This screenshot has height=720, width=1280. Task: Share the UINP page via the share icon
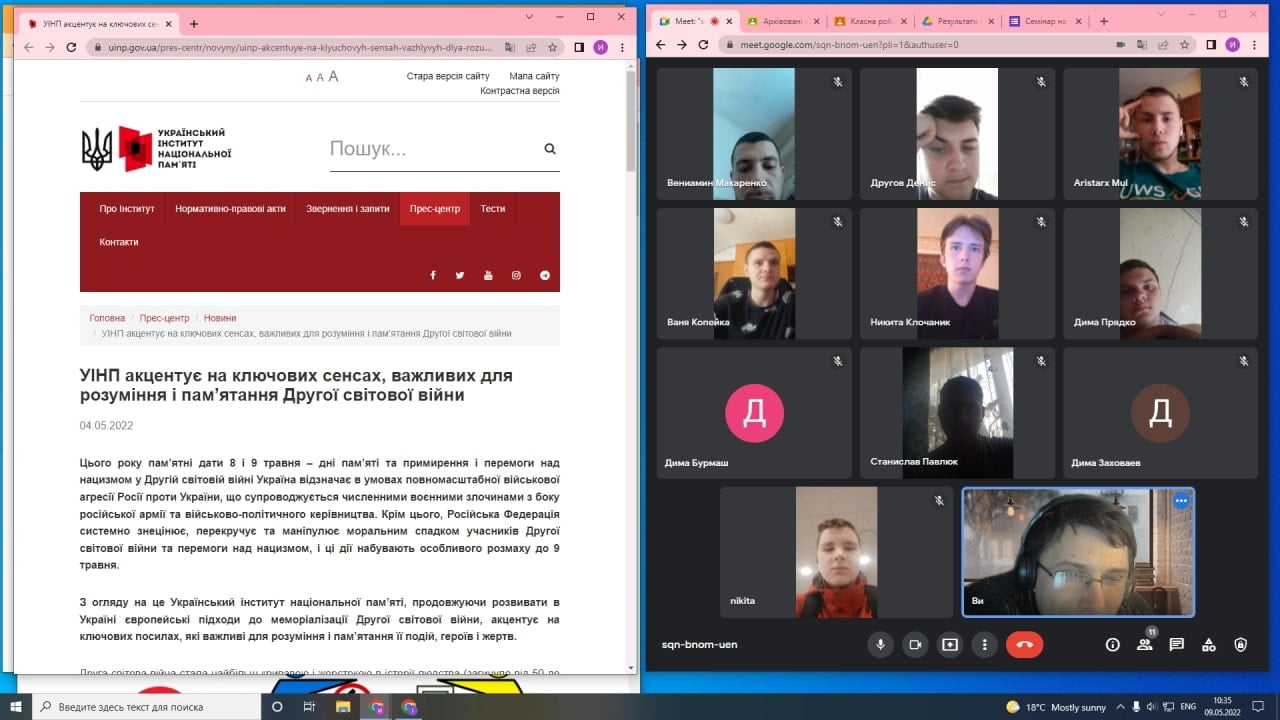click(531, 47)
